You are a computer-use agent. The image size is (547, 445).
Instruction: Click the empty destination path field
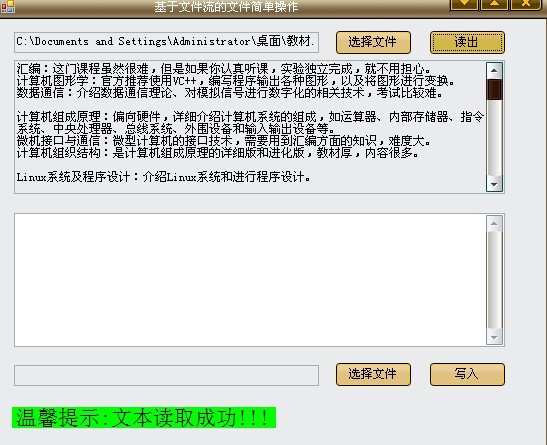click(166, 375)
